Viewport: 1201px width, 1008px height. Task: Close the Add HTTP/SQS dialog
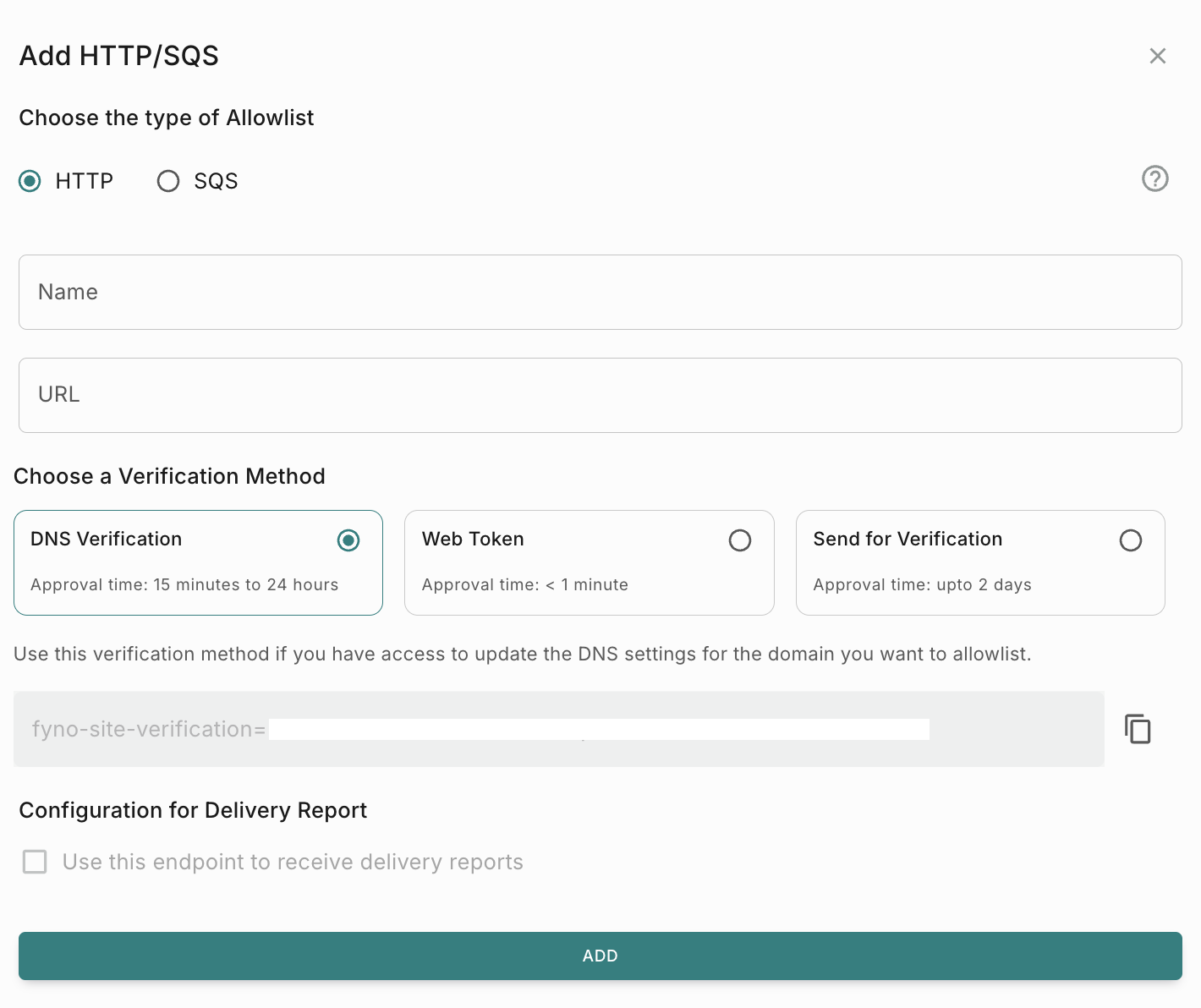coord(1158,56)
